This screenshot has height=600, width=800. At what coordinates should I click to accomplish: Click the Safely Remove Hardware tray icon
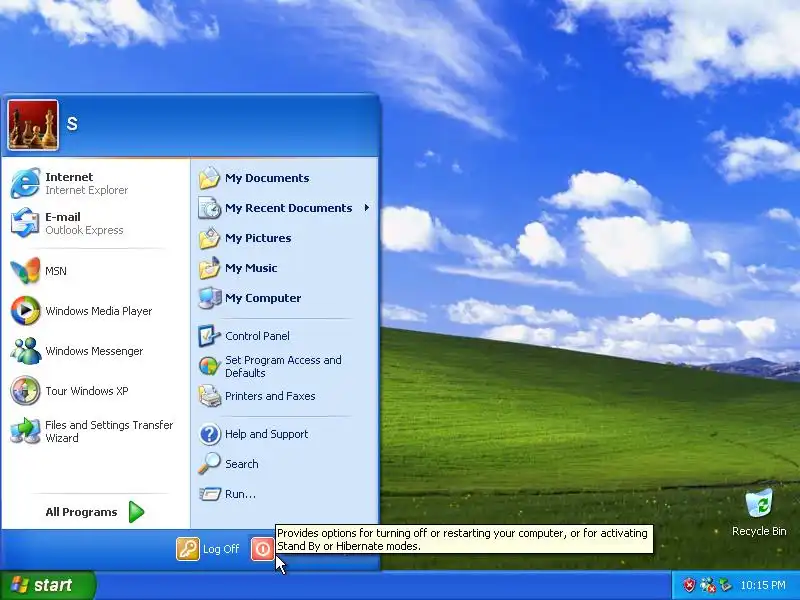[725, 585]
